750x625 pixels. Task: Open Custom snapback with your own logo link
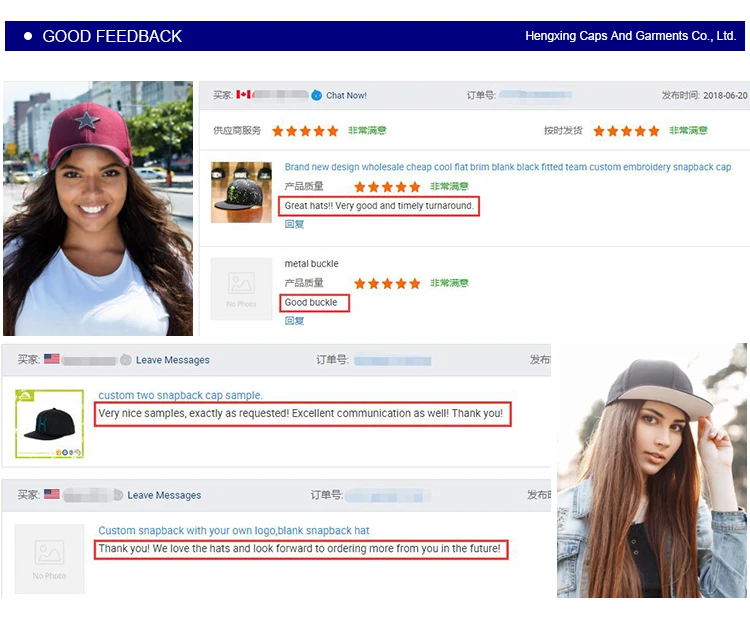(234, 531)
